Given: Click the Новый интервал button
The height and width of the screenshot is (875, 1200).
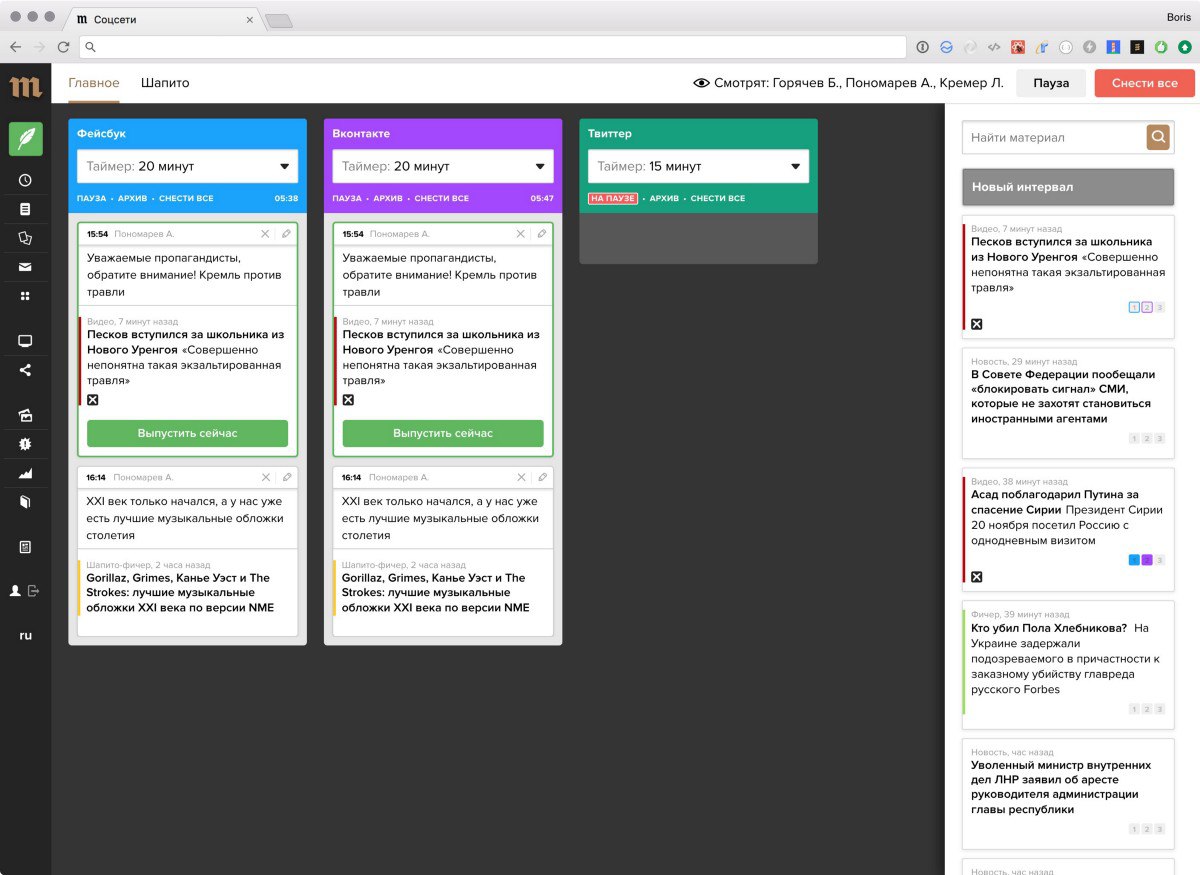Looking at the screenshot, I should (1068, 187).
